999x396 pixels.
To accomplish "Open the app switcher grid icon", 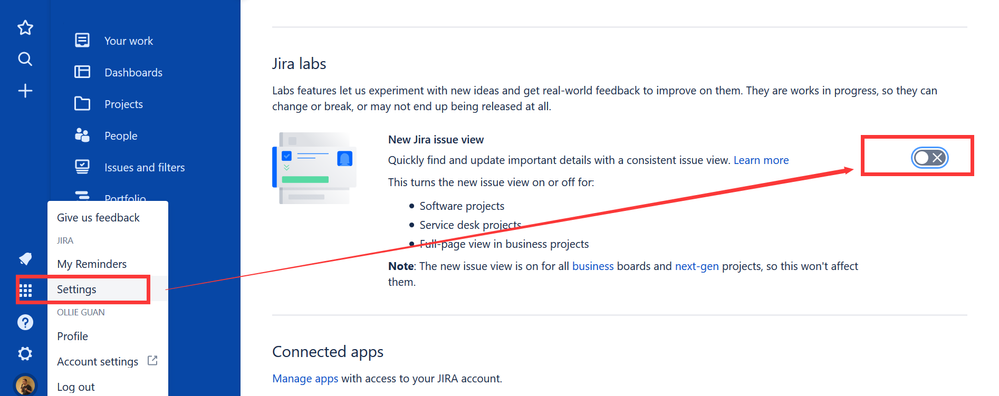I will coord(25,291).
